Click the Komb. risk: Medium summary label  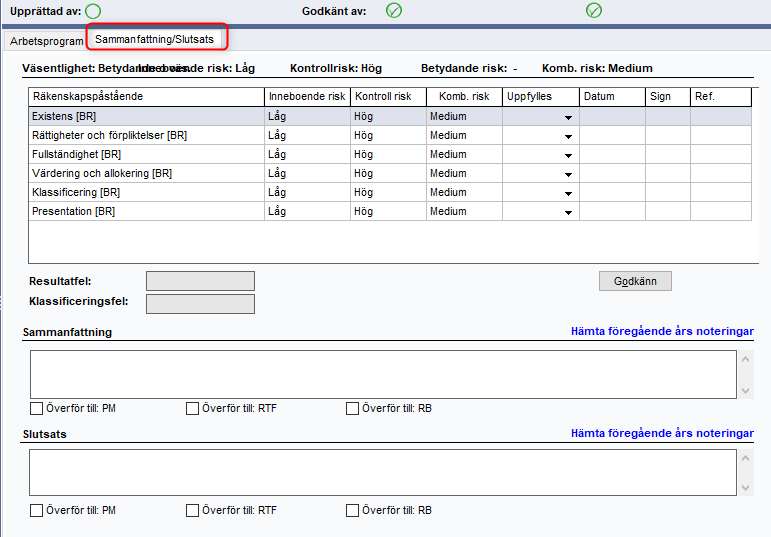click(x=597, y=68)
